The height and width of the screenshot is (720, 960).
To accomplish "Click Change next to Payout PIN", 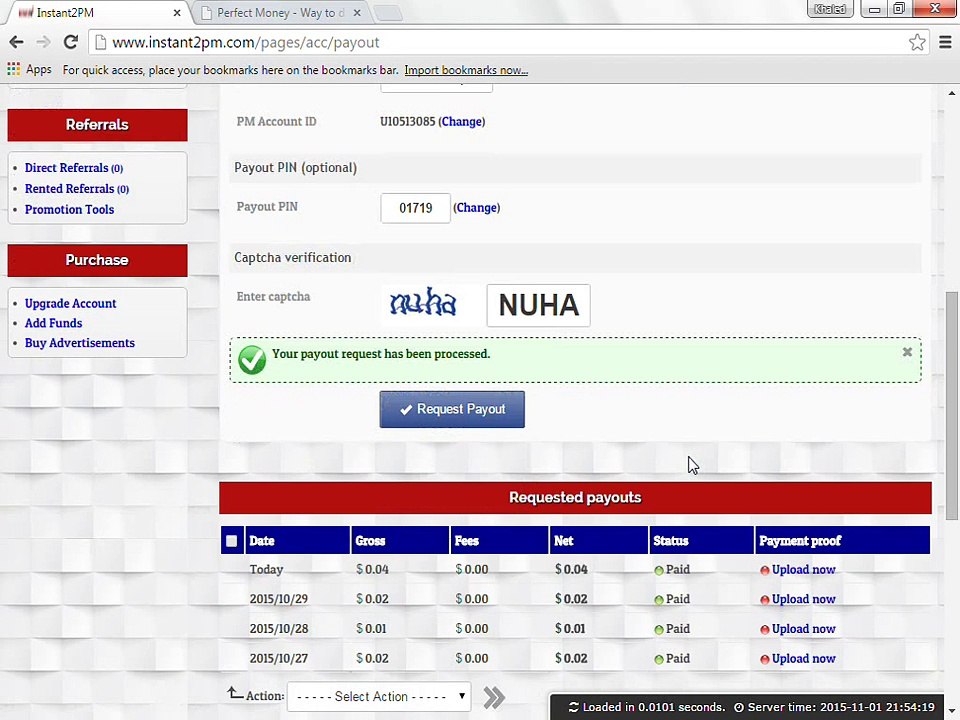I will 477,208.
